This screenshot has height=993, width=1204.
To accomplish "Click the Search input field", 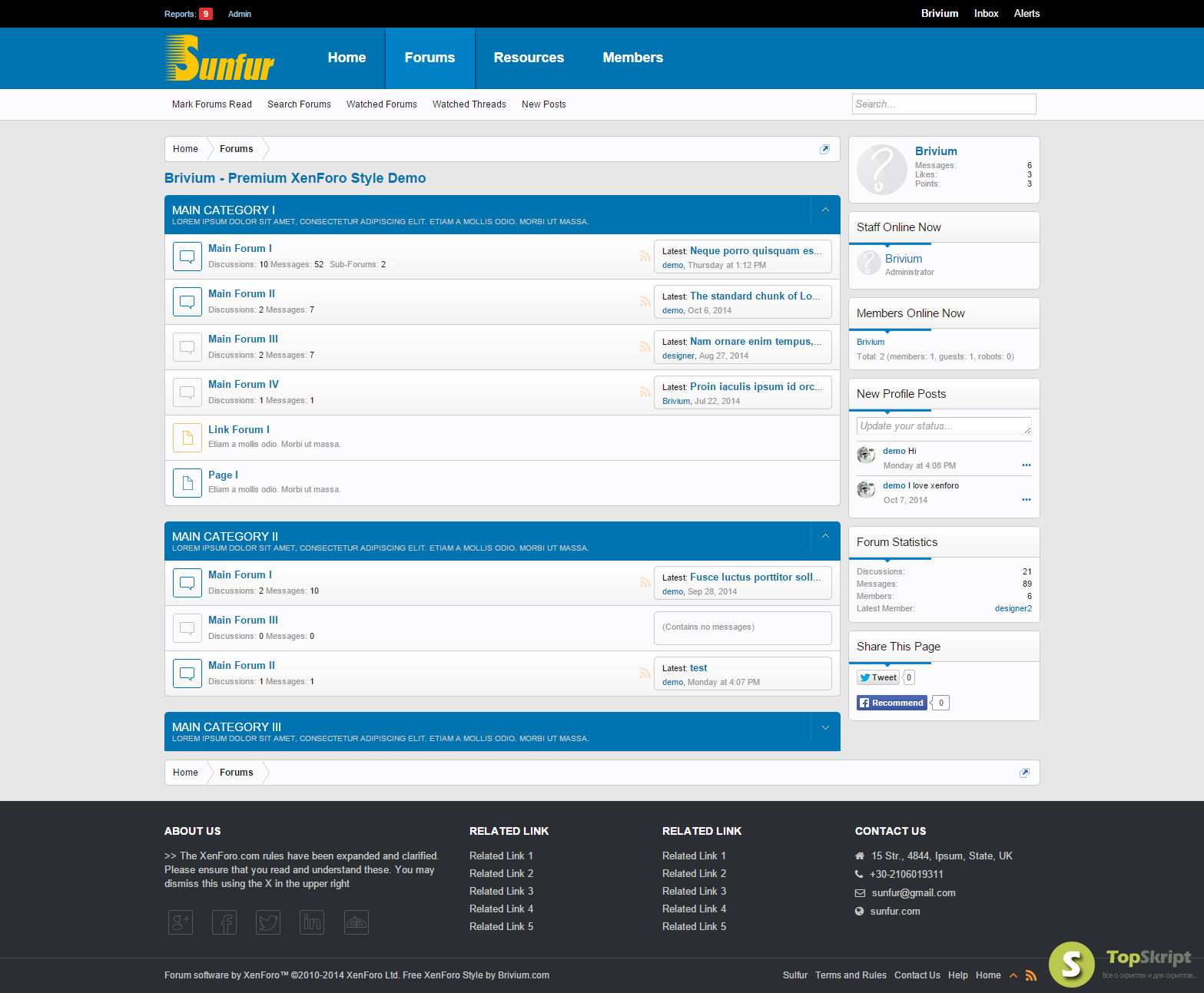I will pyautogui.click(x=944, y=104).
